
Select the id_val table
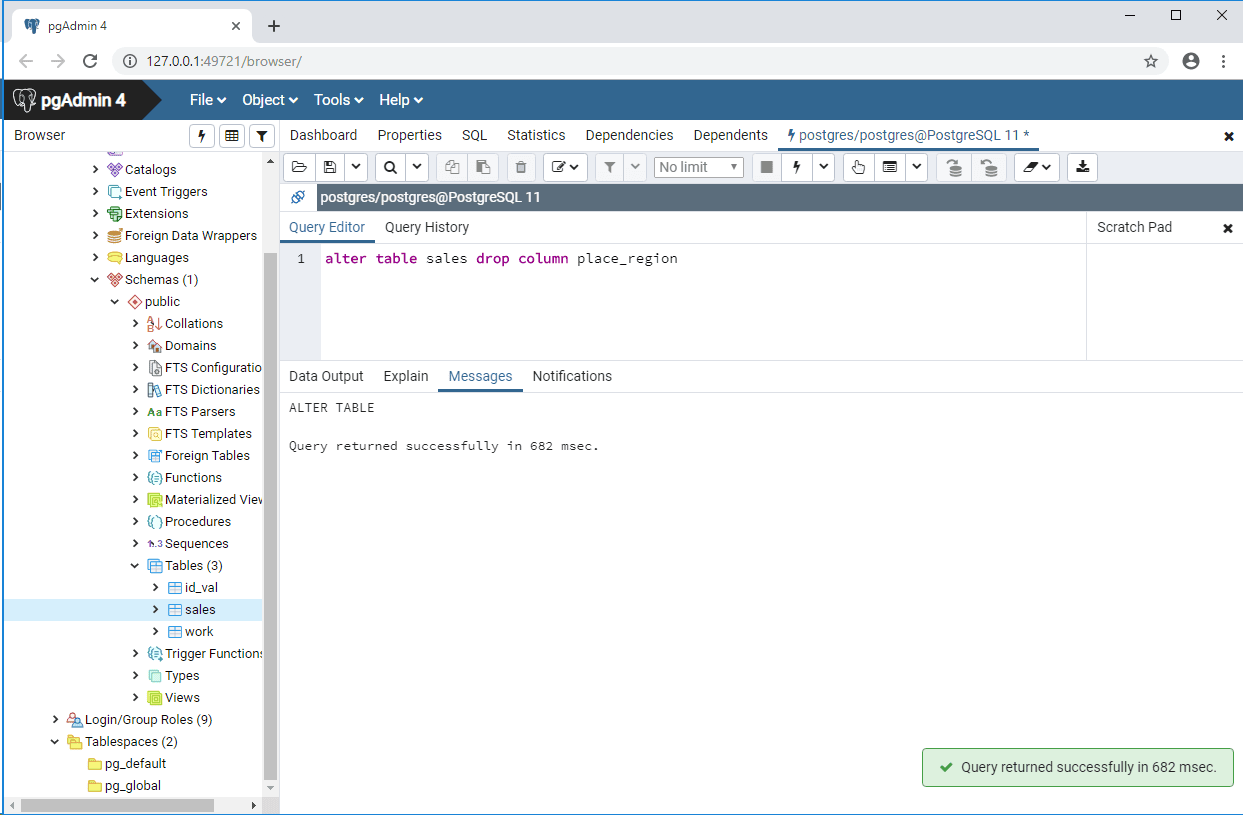click(201, 588)
